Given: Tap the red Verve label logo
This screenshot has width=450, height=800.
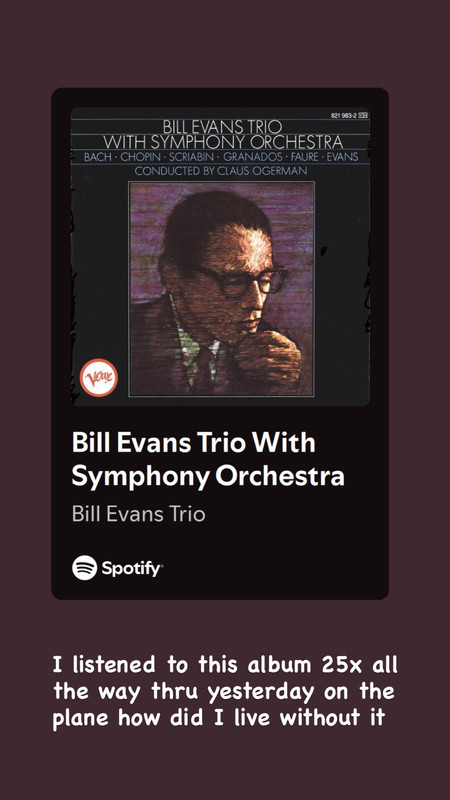Looking at the screenshot, I should click(x=98, y=378).
